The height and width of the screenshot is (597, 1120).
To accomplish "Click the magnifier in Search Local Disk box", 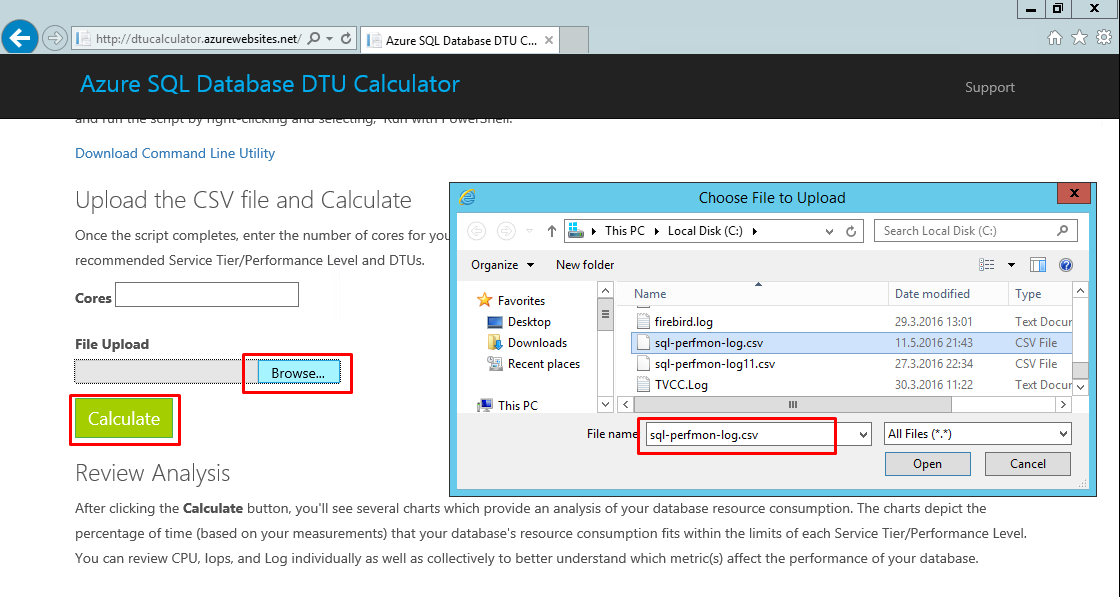I will tap(1063, 230).
